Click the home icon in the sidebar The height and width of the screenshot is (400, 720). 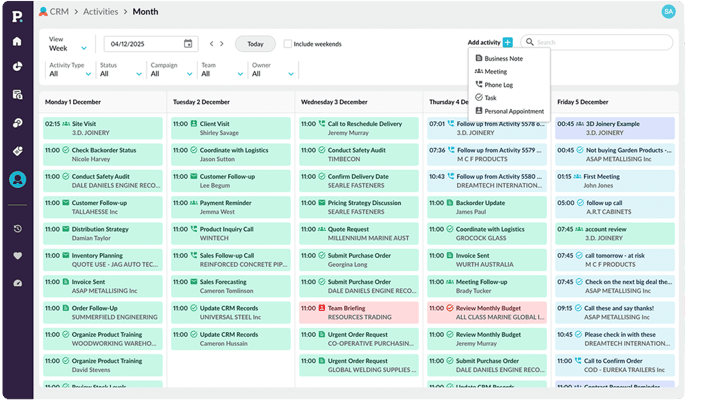tap(17, 41)
